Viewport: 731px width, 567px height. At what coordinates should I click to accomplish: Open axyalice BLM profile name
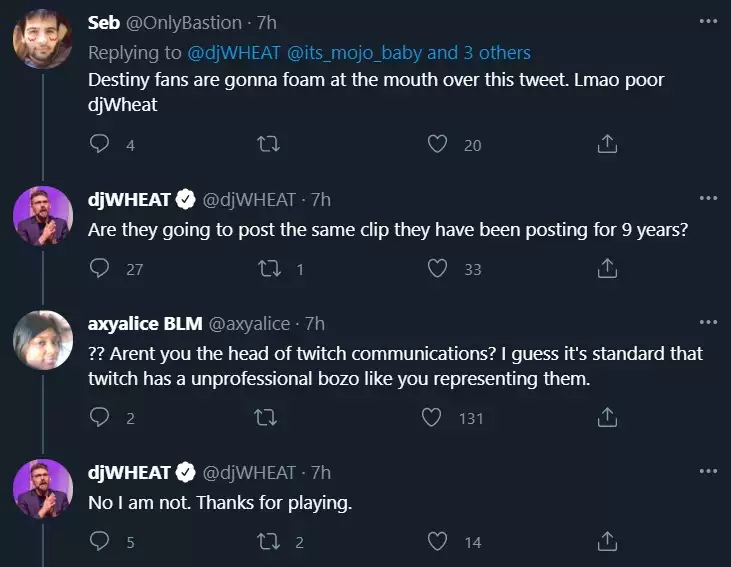click(145, 323)
